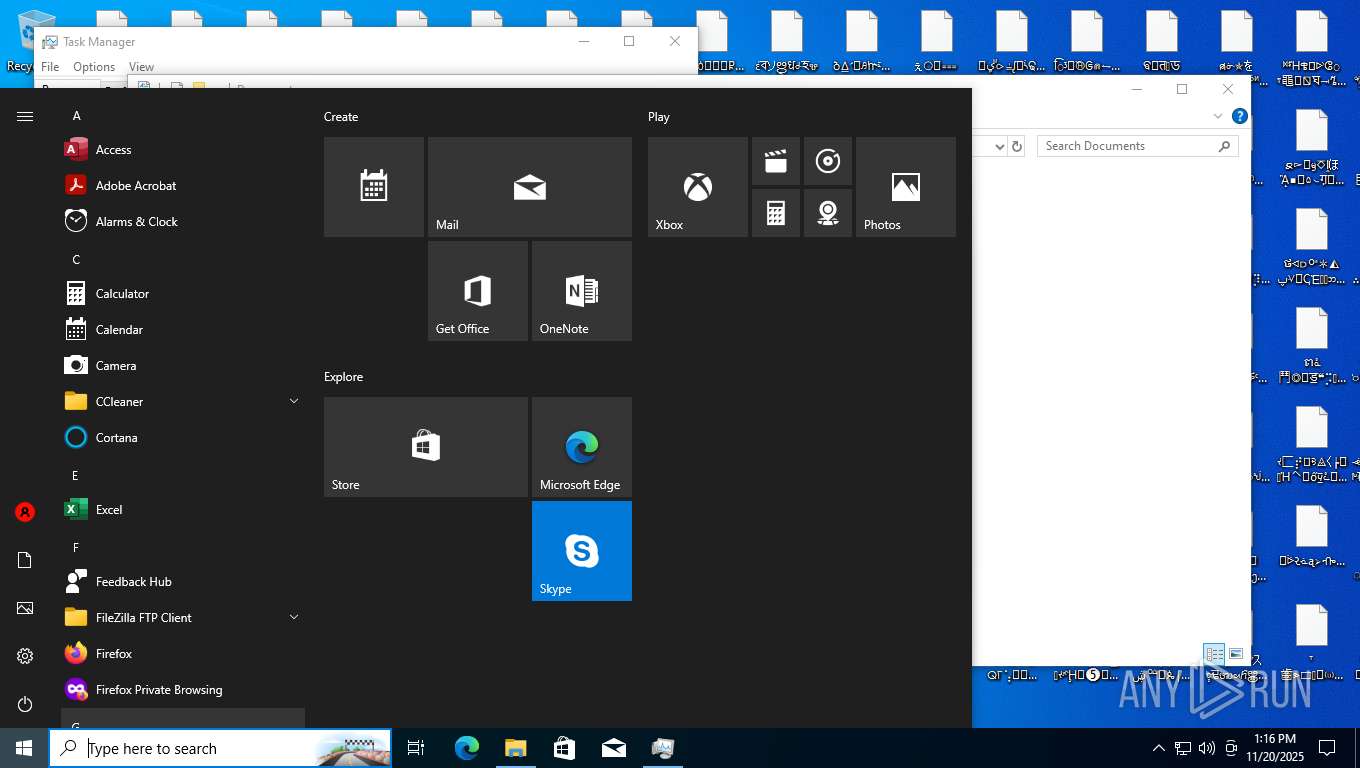Open Pictures from the Start sidebar
The width and height of the screenshot is (1360, 768).
point(25,608)
